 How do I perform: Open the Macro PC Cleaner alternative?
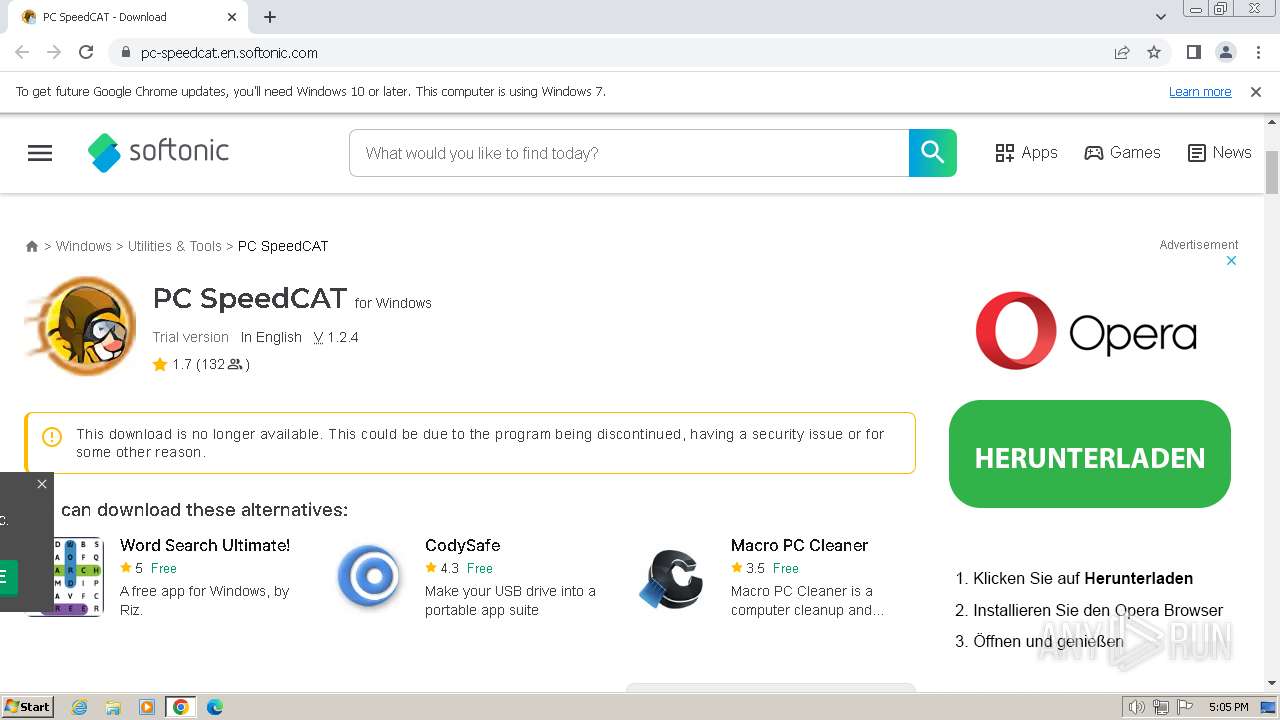pyautogui.click(x=799, y=545)
